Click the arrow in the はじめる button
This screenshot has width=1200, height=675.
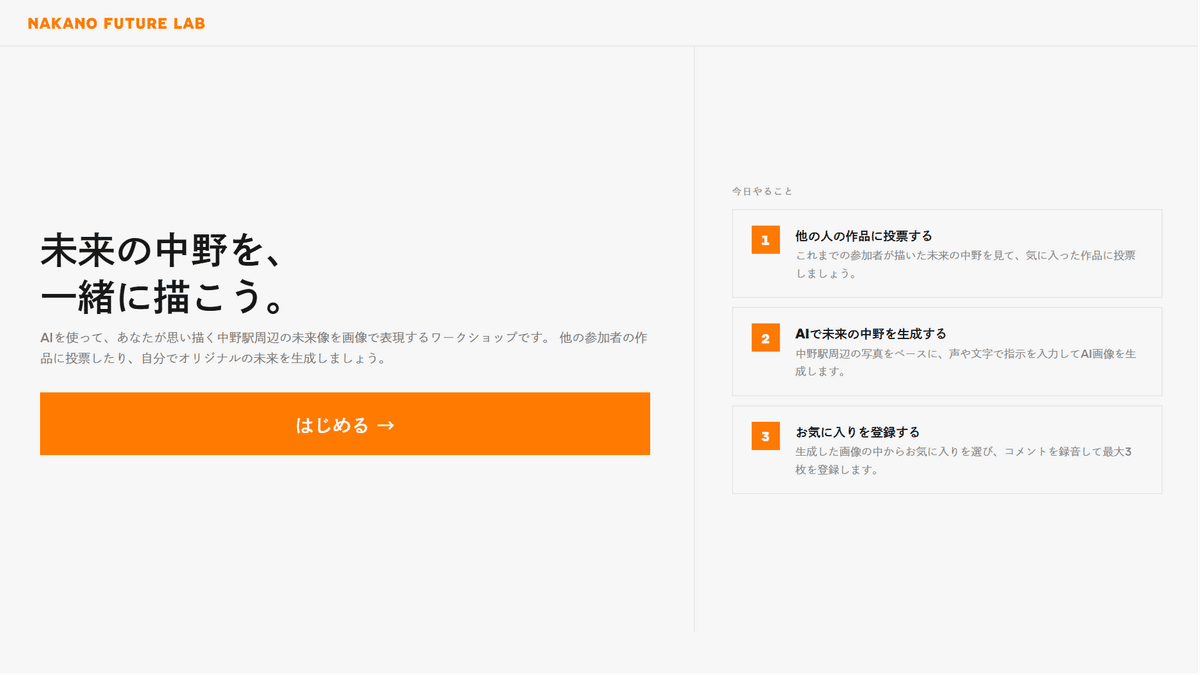pyautogui.click(x=386, y=425)
